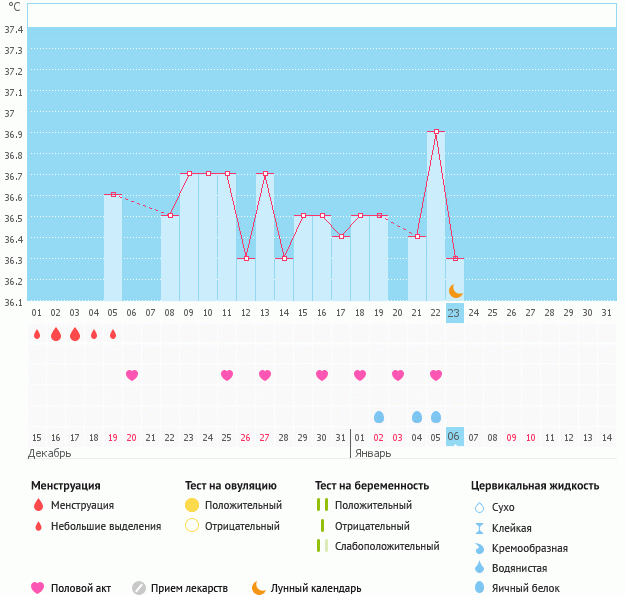Click the Клейкая cervical fluid legend icon
Viewport: 626px width, 595px height.
(479, 527)
